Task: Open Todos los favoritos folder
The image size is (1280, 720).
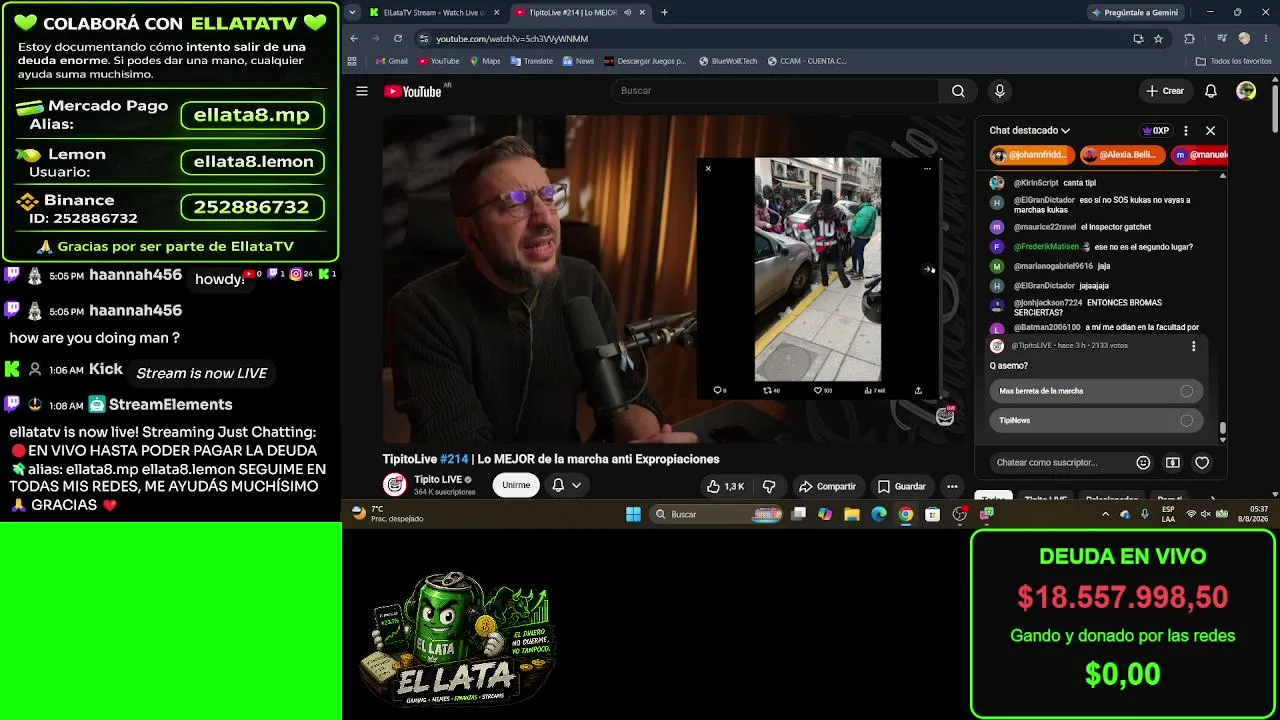Action: pyautogui.click(x=1233, y=61)
